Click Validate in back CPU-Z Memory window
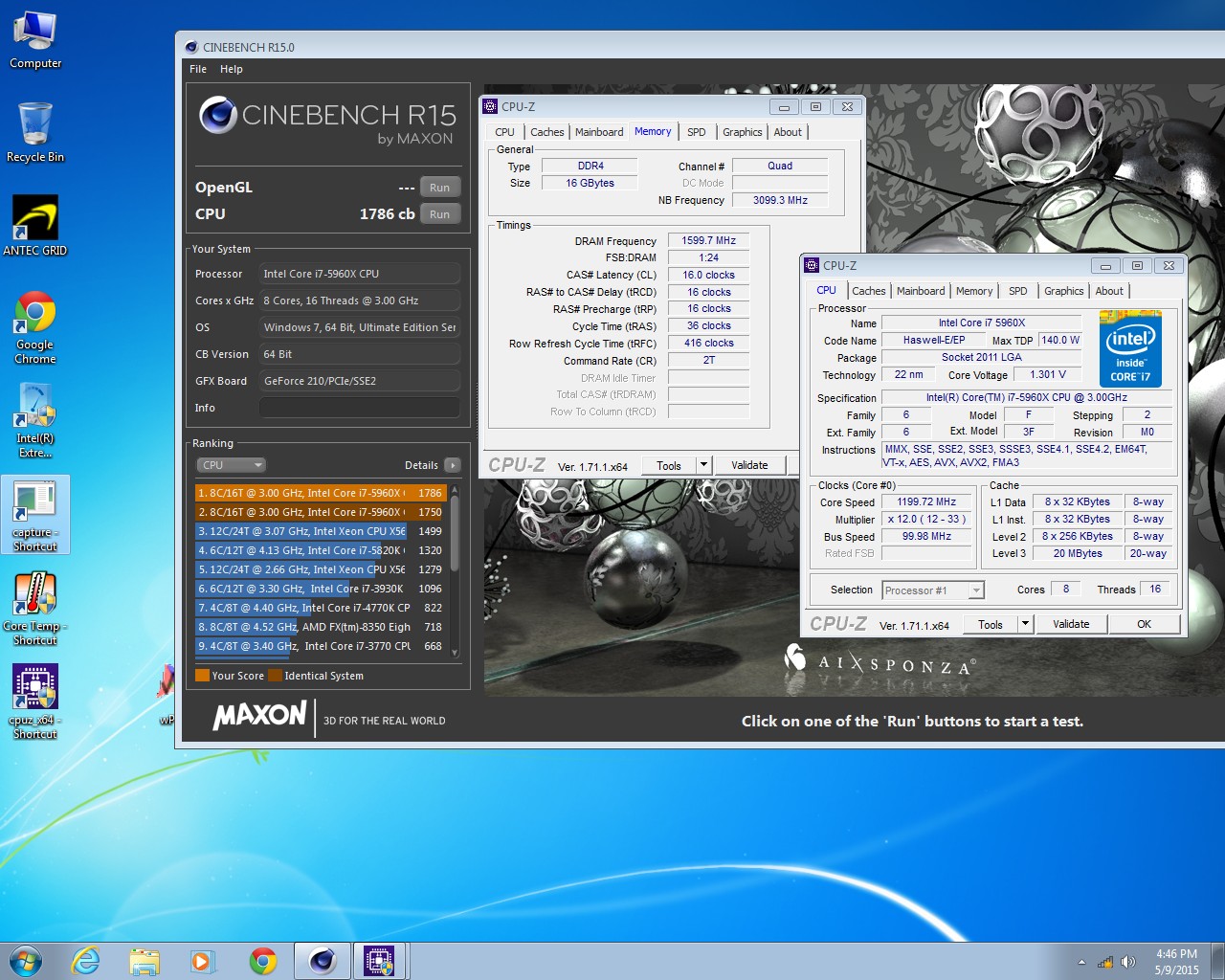Image resolution: width=1225 pixels, height=980 pixels. click(749, 465)
